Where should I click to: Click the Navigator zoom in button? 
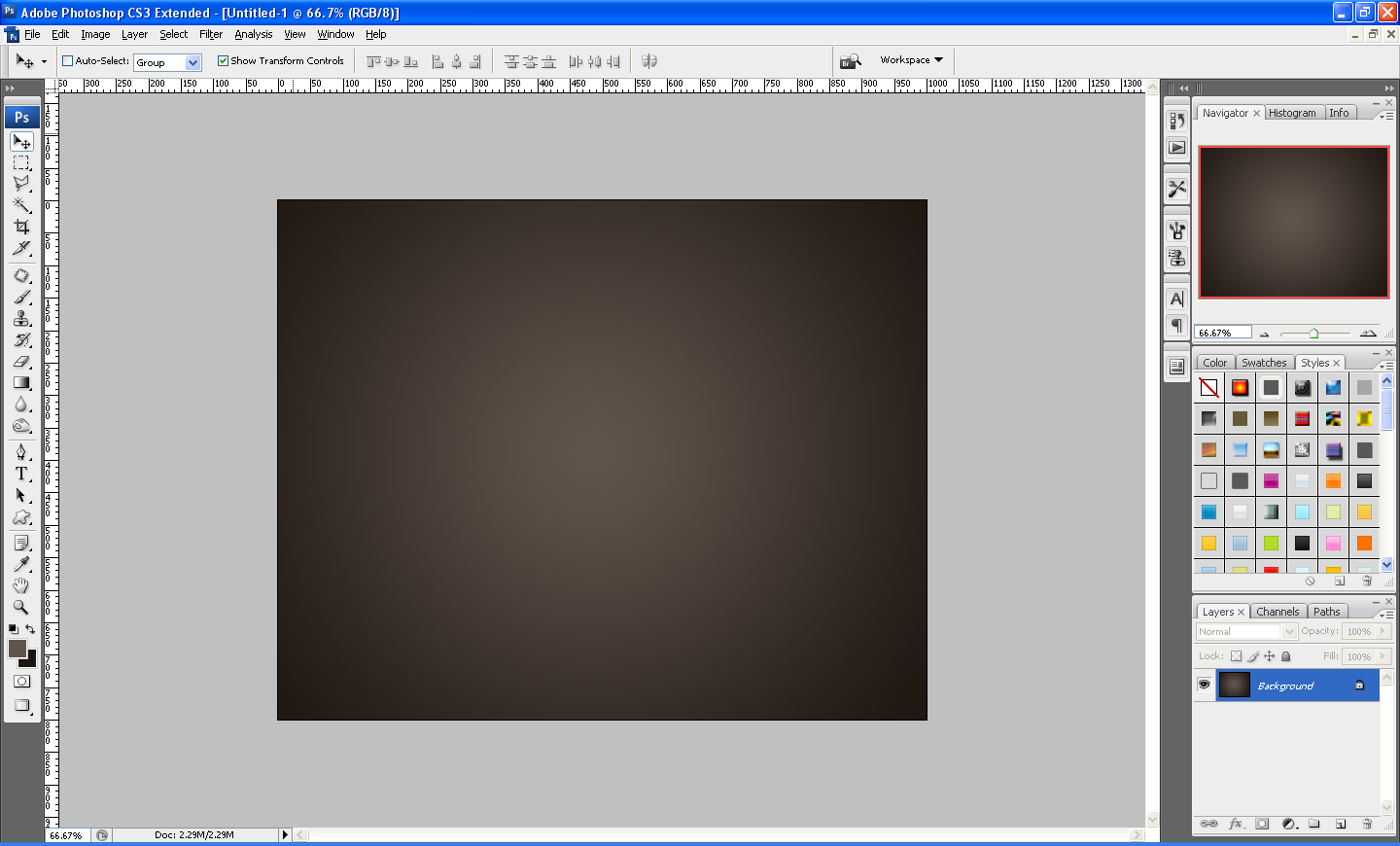point(1368,334)
